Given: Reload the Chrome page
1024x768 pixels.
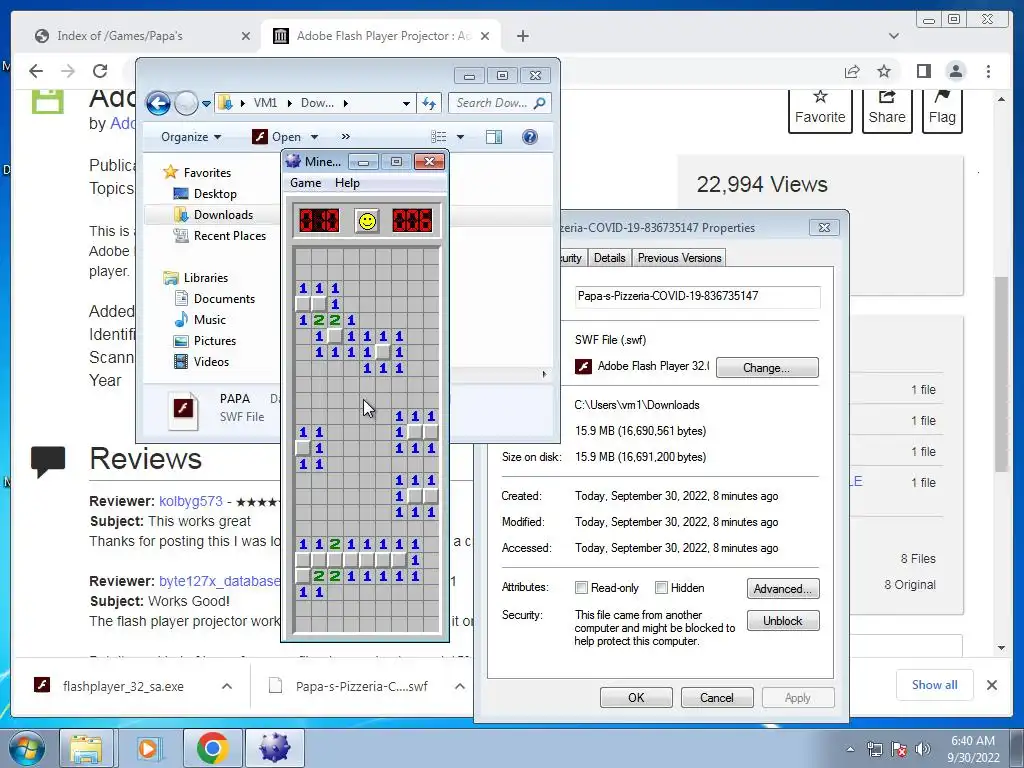Looking at the screenshot, I should 100,71.
